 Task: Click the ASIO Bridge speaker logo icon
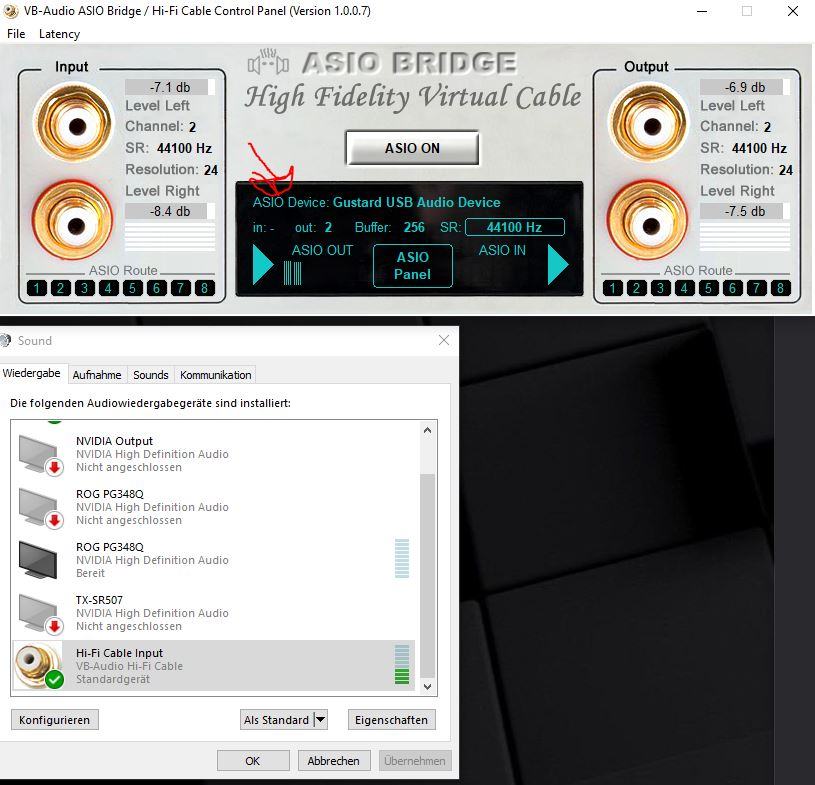[268, 62]
